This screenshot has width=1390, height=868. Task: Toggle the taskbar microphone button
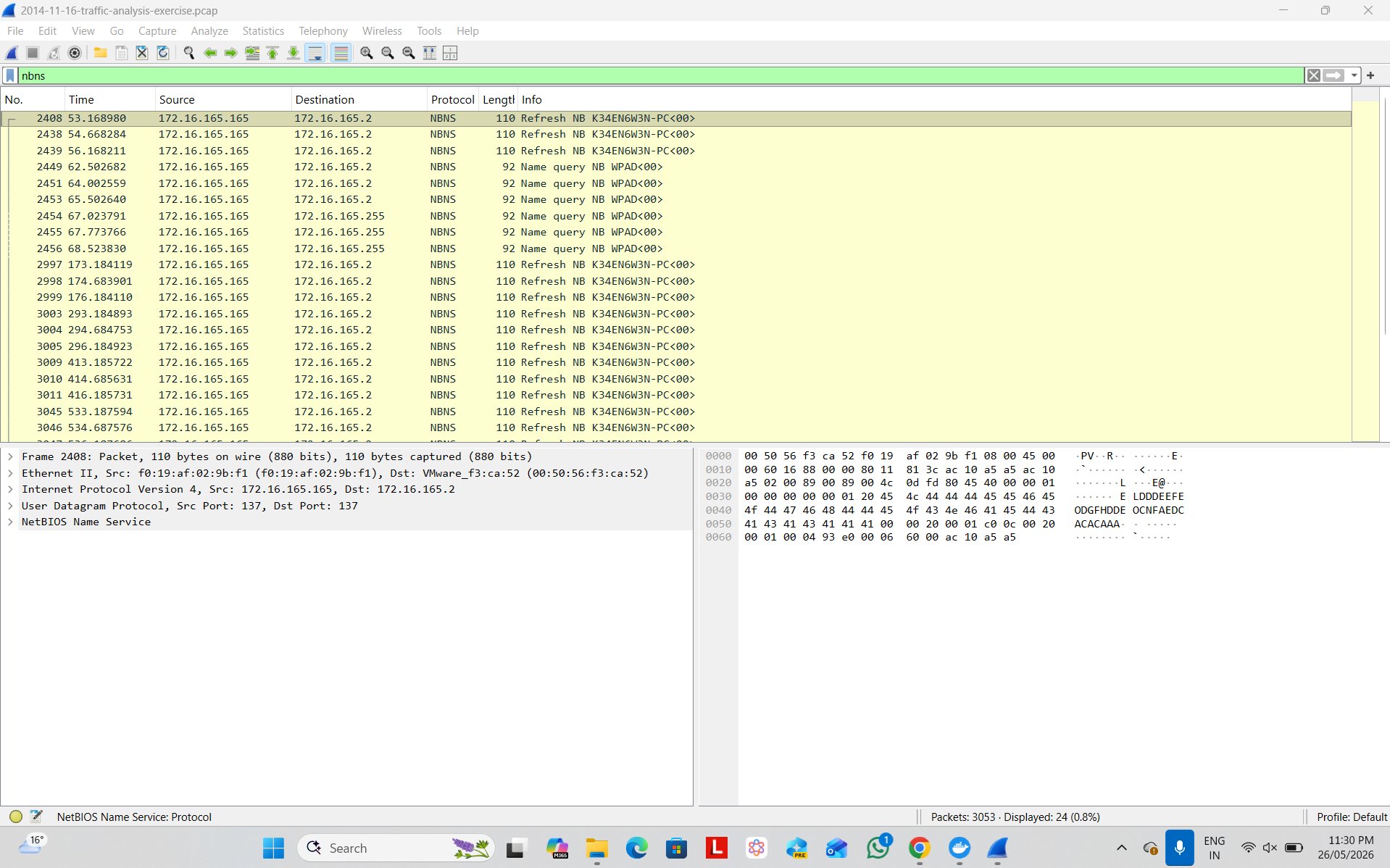pos(1179,848)
